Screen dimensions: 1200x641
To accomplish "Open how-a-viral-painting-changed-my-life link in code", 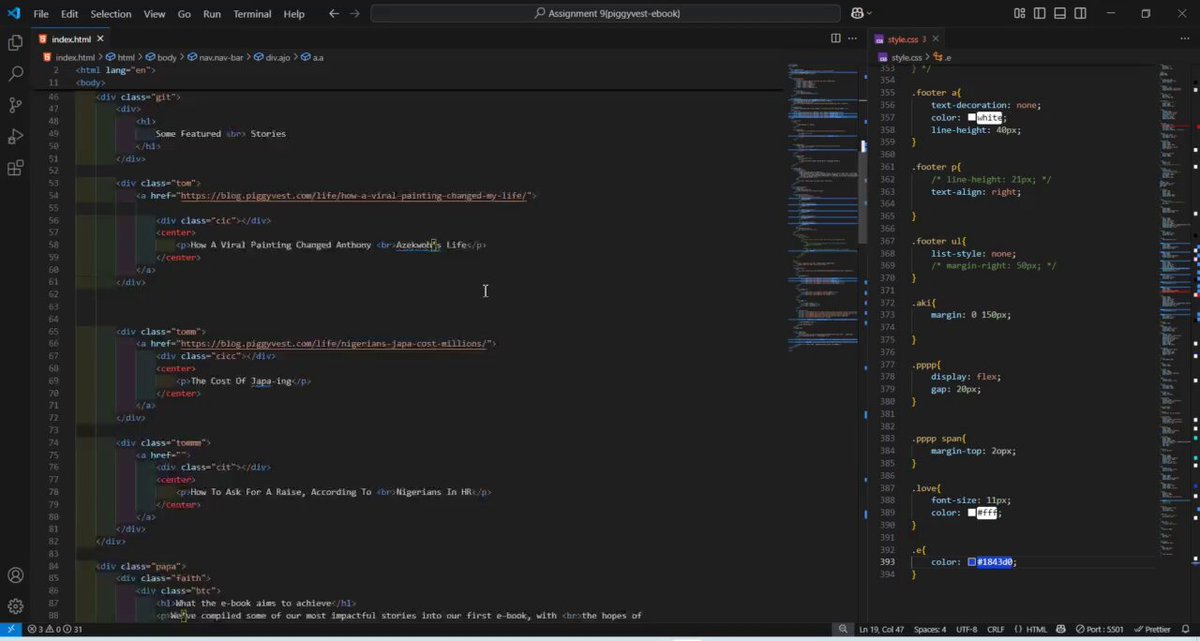I will (355, 196).
